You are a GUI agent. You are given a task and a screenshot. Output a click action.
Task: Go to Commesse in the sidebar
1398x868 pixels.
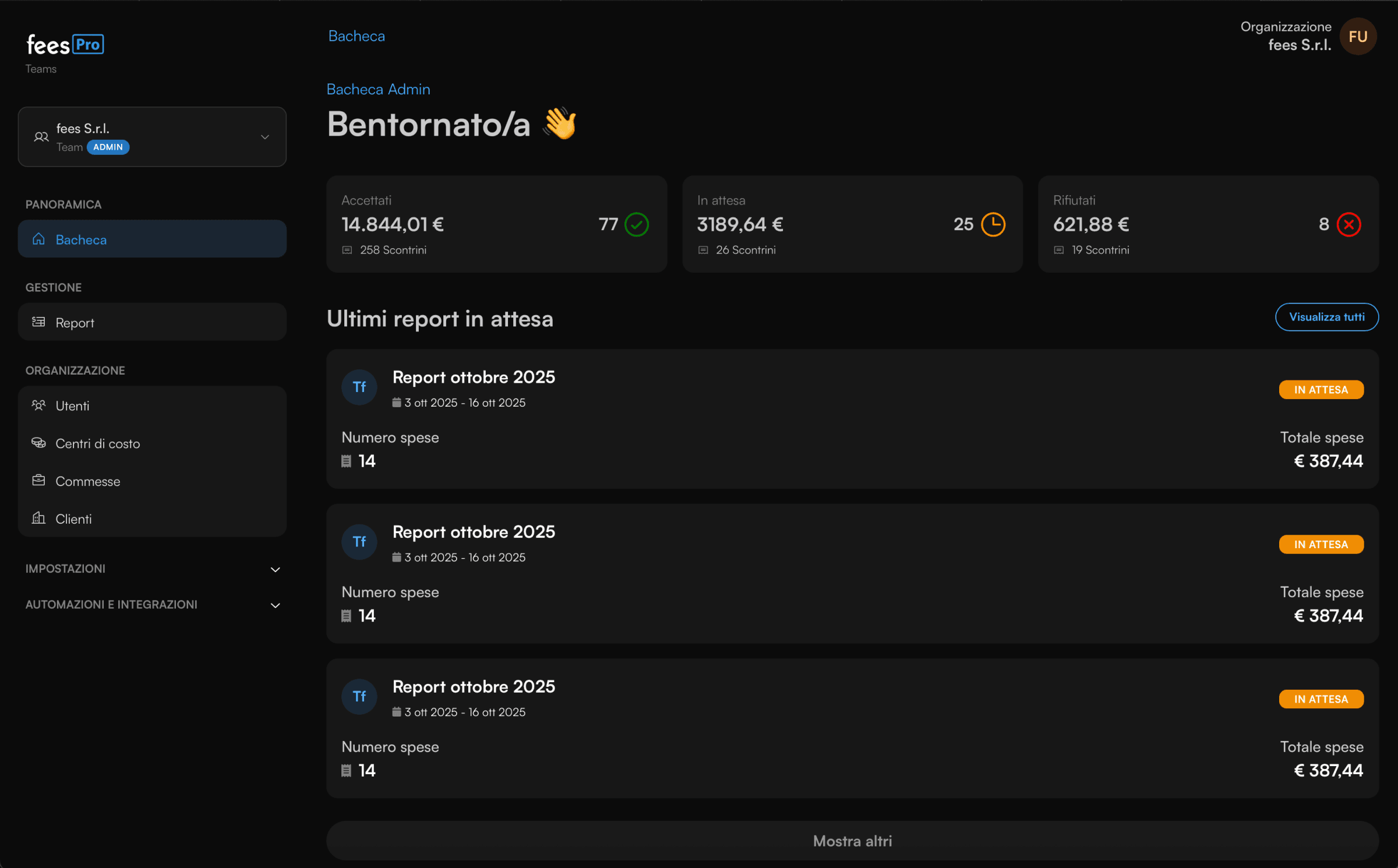tap(87, 481)
